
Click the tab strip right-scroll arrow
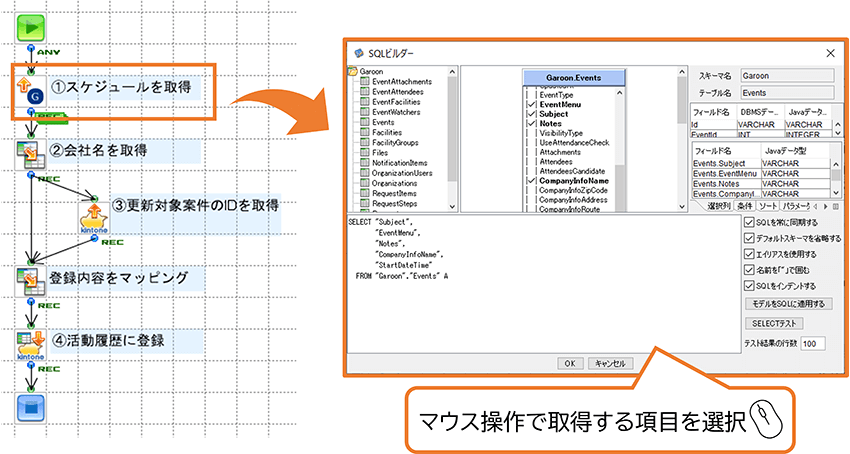[x=826, y=207]
